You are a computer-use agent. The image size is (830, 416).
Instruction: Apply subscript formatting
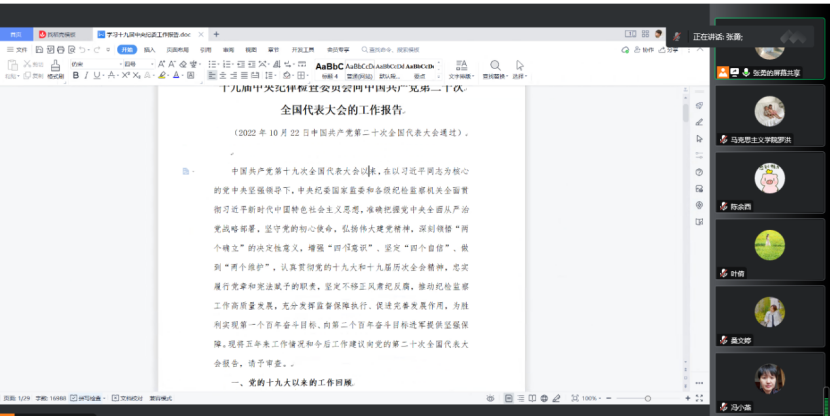[x=137, y=75]
